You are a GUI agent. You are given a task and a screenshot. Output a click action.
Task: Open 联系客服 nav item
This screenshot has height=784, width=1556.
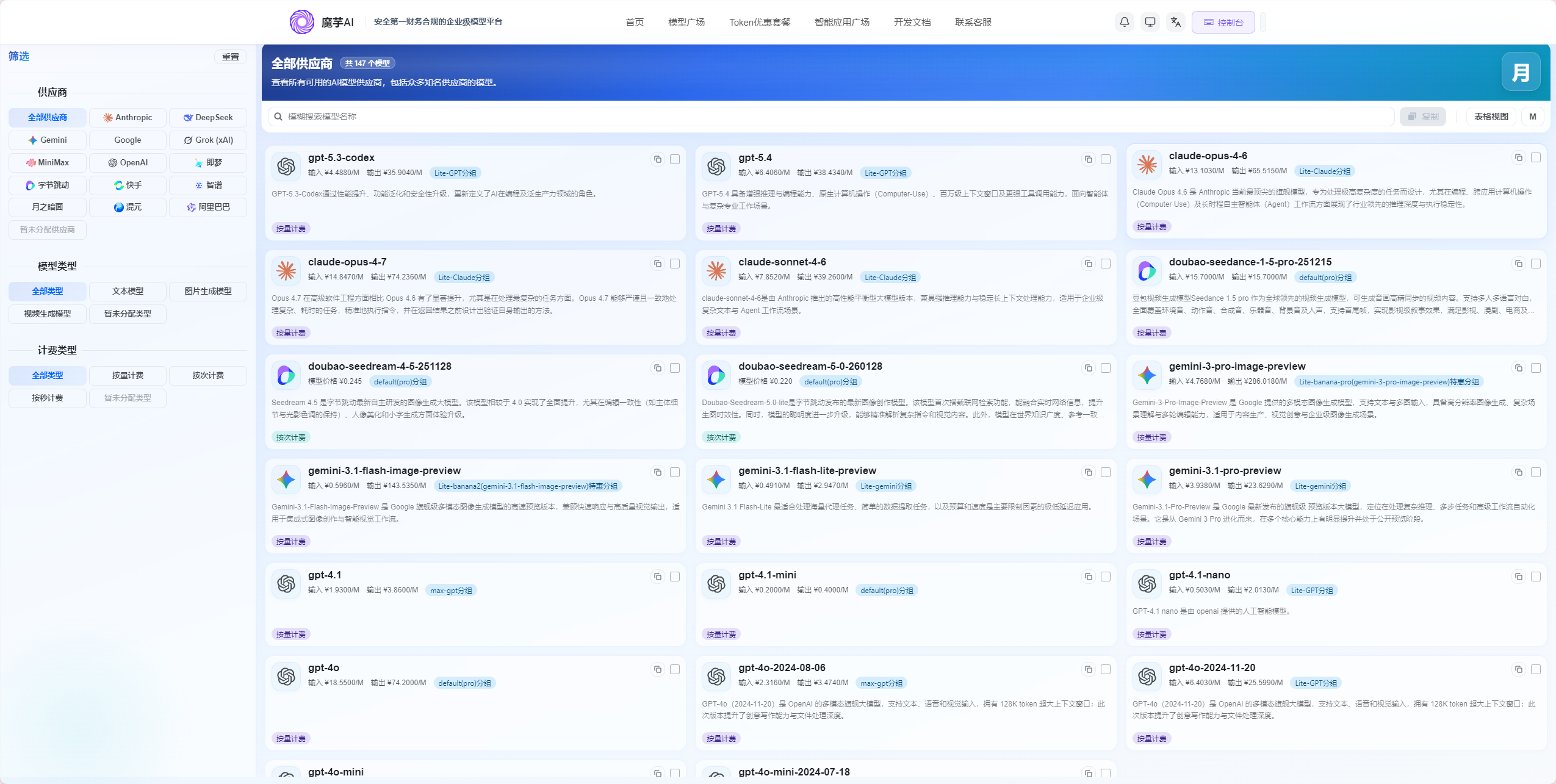973,22
